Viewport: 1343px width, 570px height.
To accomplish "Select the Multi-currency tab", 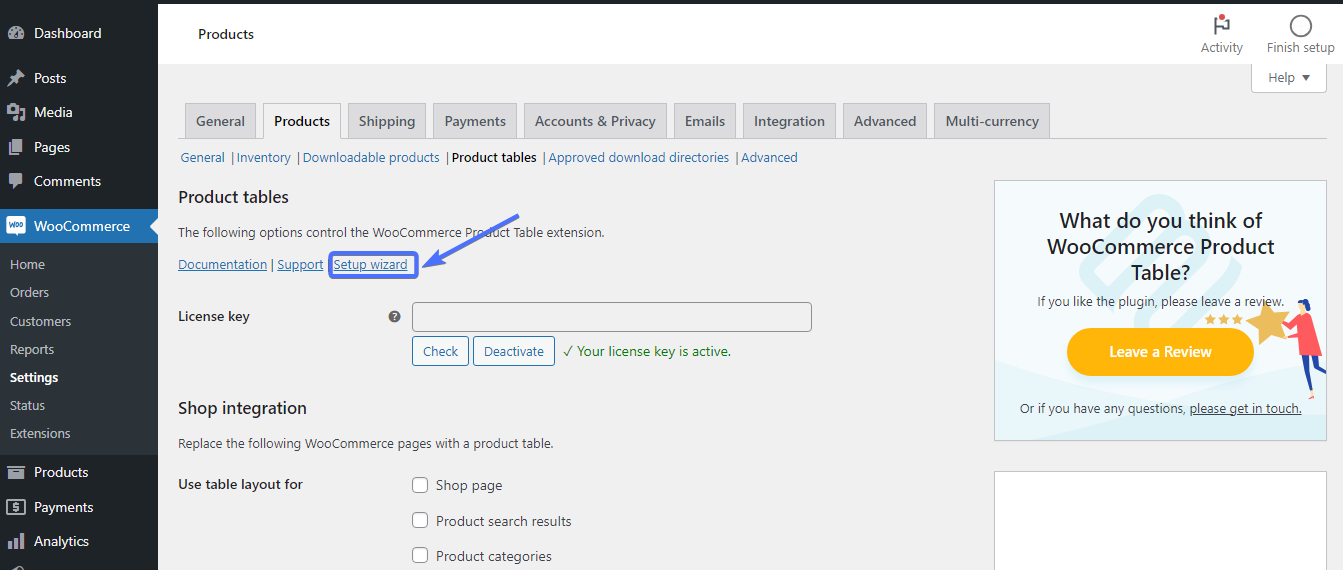I will (x=992, y=121).
